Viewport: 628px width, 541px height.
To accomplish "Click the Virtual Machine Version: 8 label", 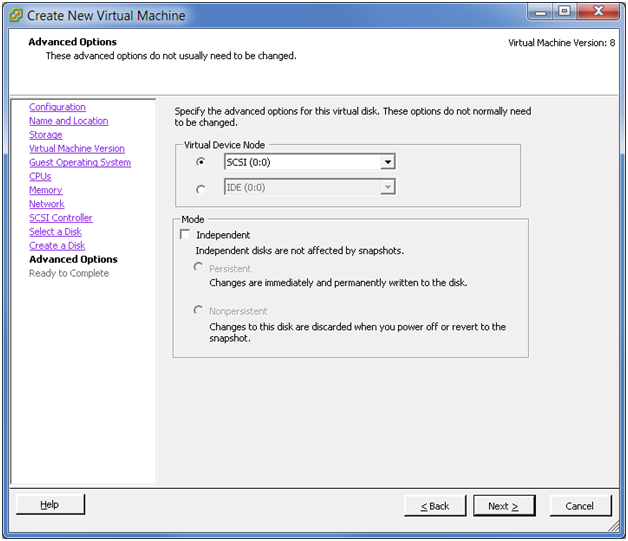I will 562,43.
